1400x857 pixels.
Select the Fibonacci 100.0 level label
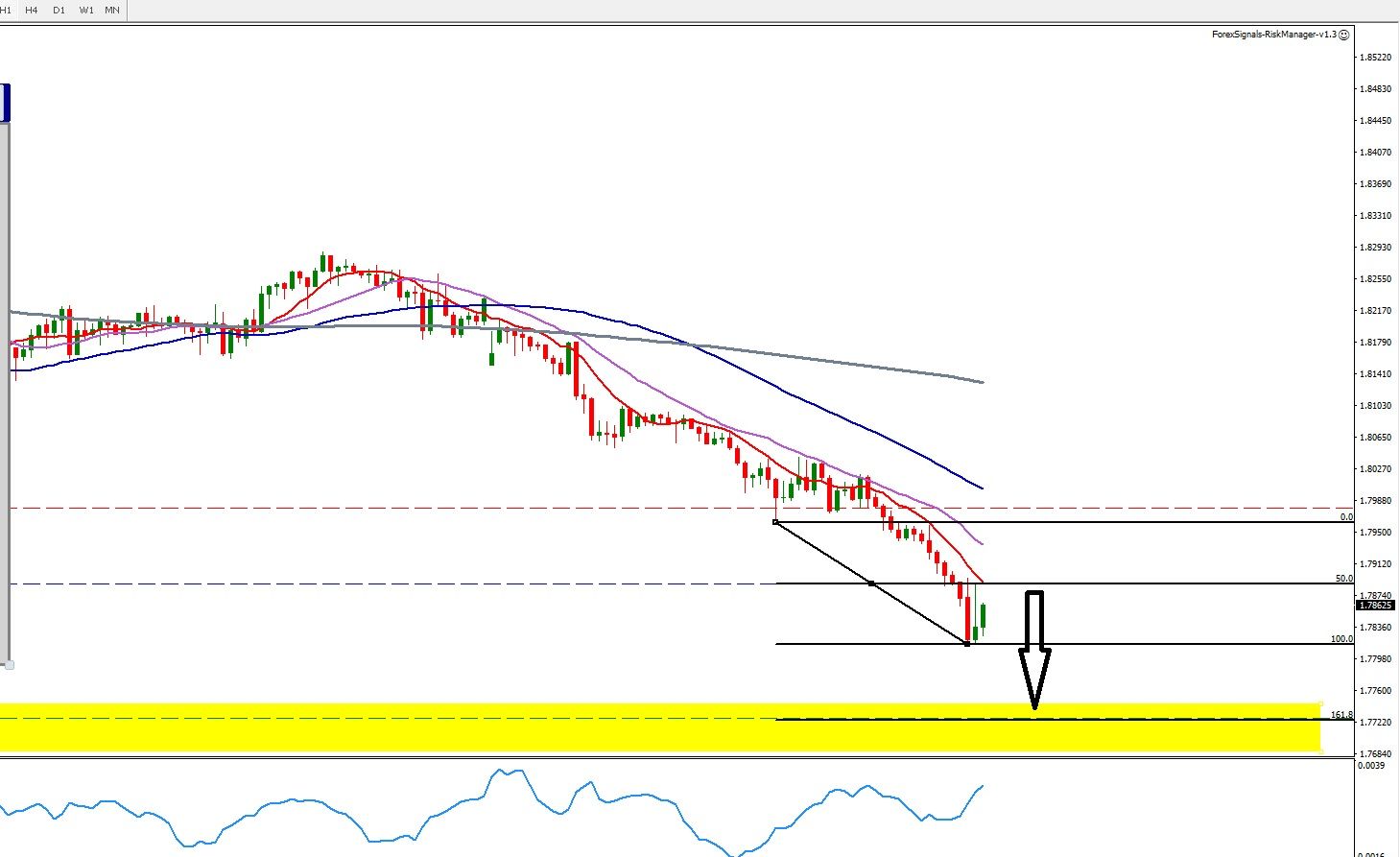coord(1341,639)
